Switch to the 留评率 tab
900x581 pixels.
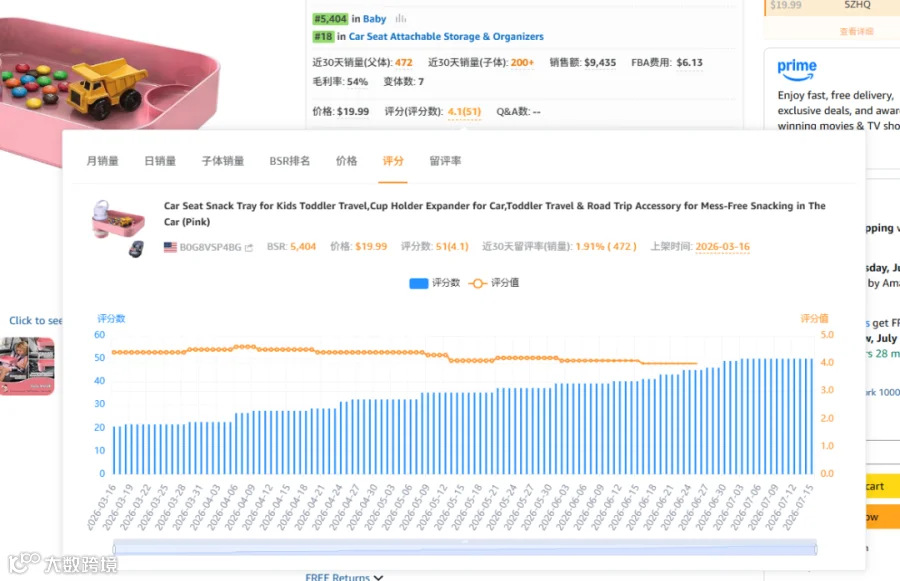point(445,161)
